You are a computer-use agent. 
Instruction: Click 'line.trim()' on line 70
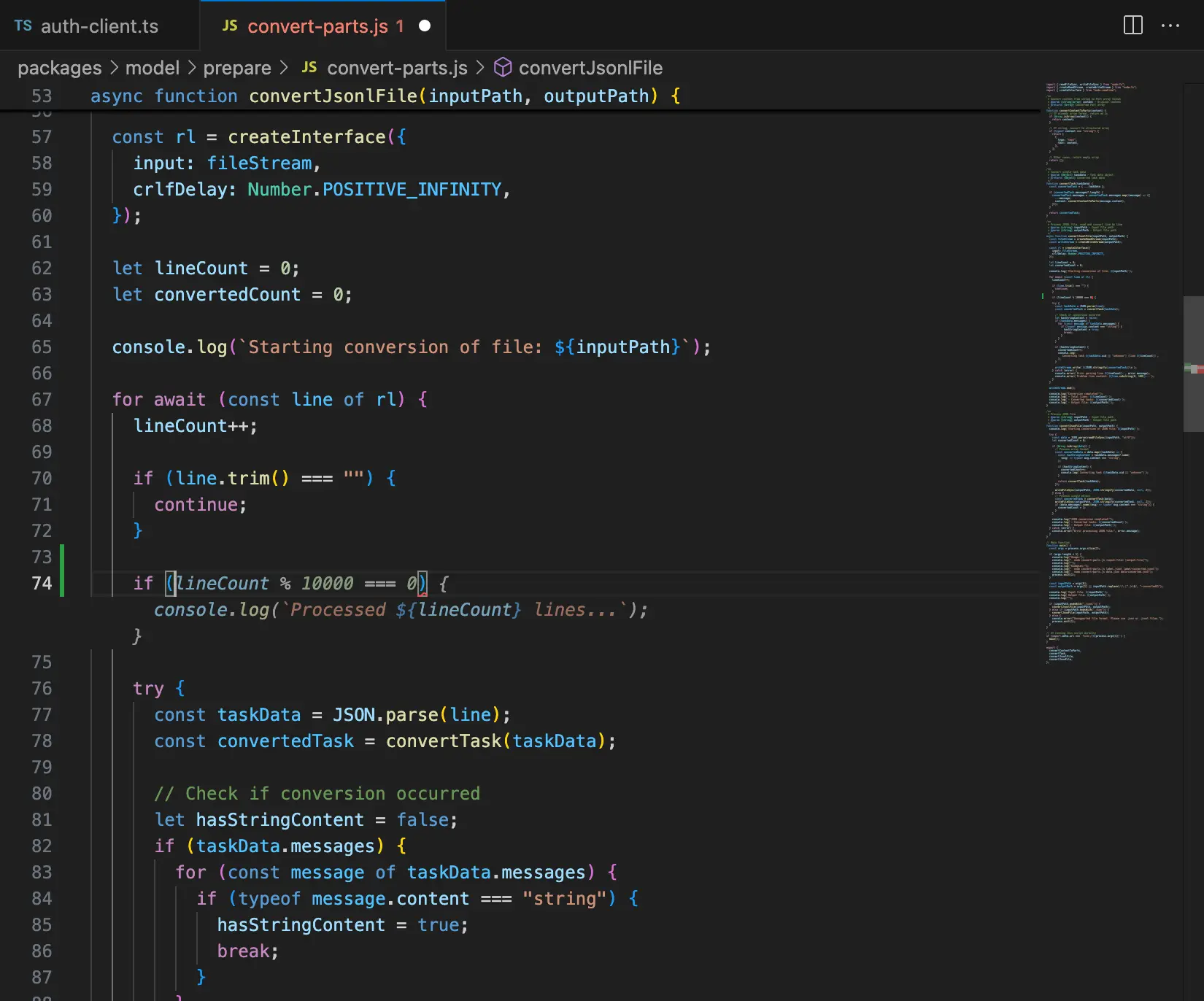(233, 479)
